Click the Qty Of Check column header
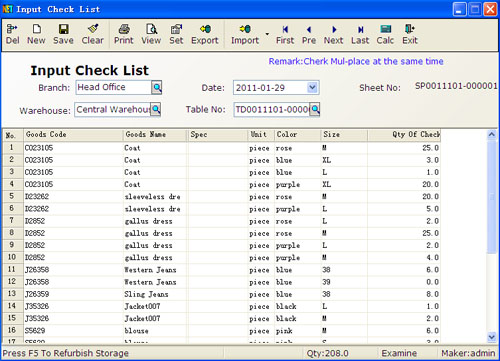This screenshot has height=361, width=500. point(404,135)
